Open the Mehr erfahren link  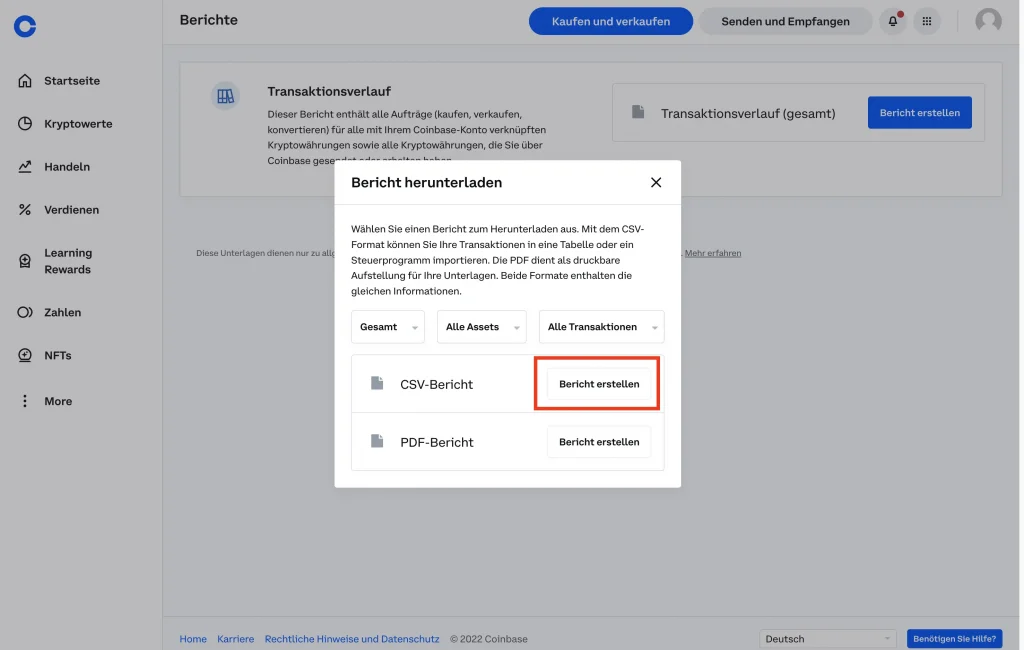tap(713, 254)
